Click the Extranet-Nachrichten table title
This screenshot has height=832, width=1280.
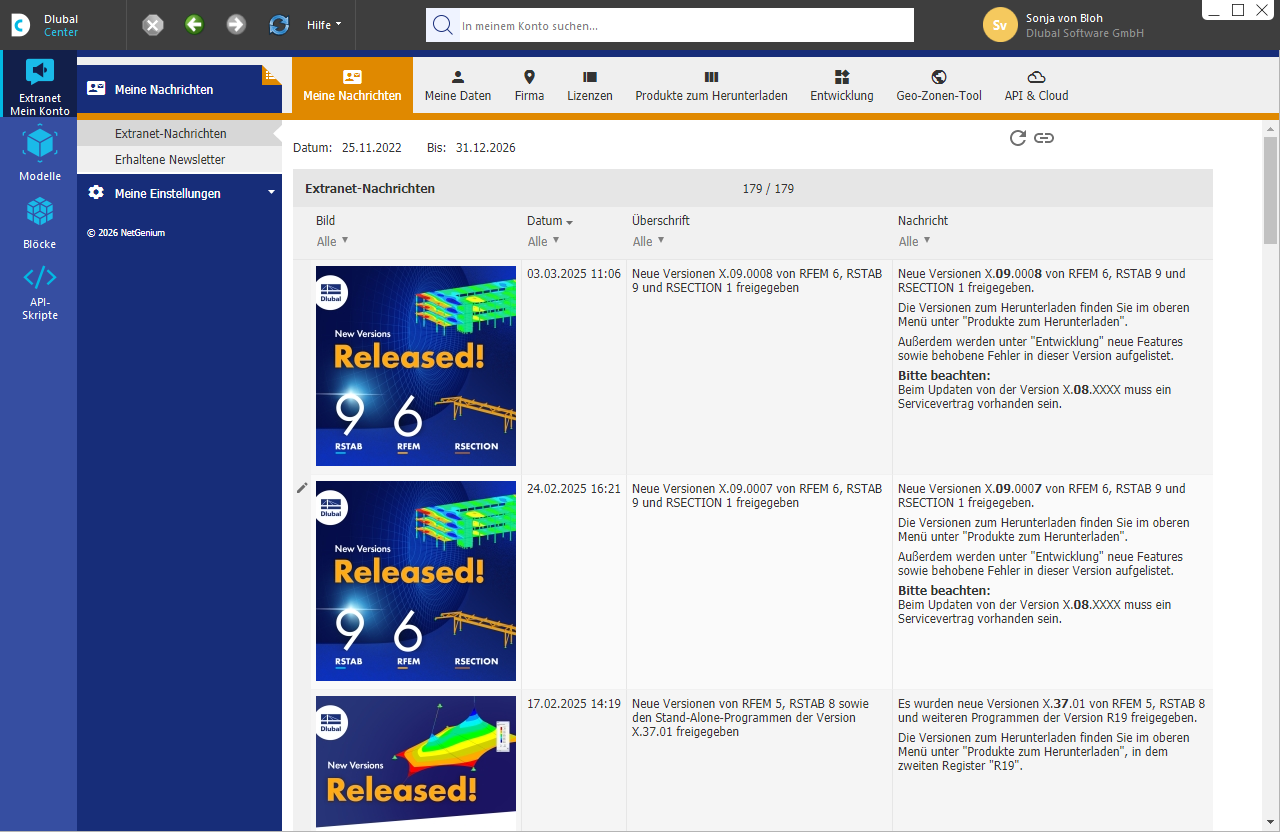coord(370,189)
